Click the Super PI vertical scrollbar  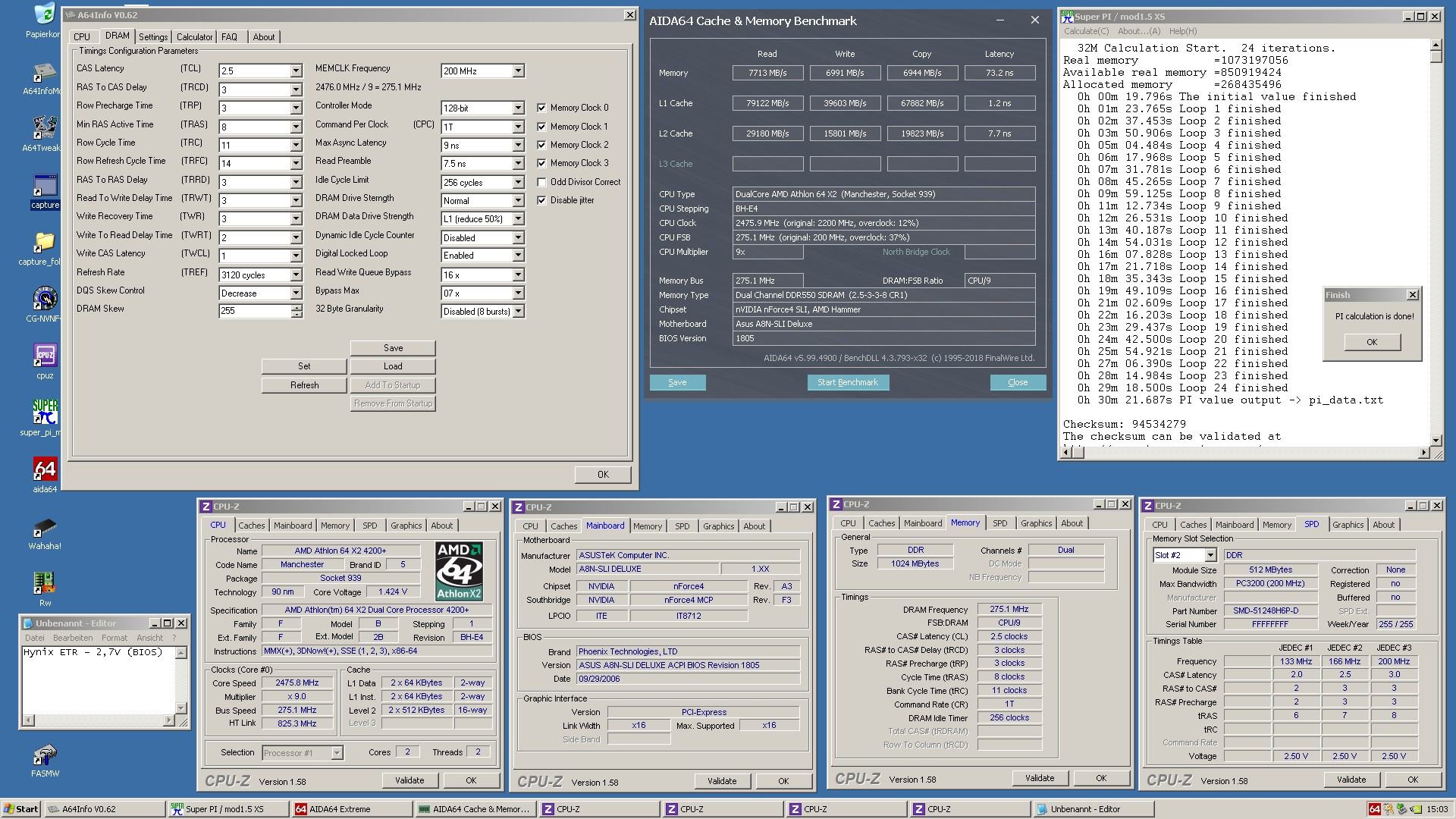point(1436,243)
